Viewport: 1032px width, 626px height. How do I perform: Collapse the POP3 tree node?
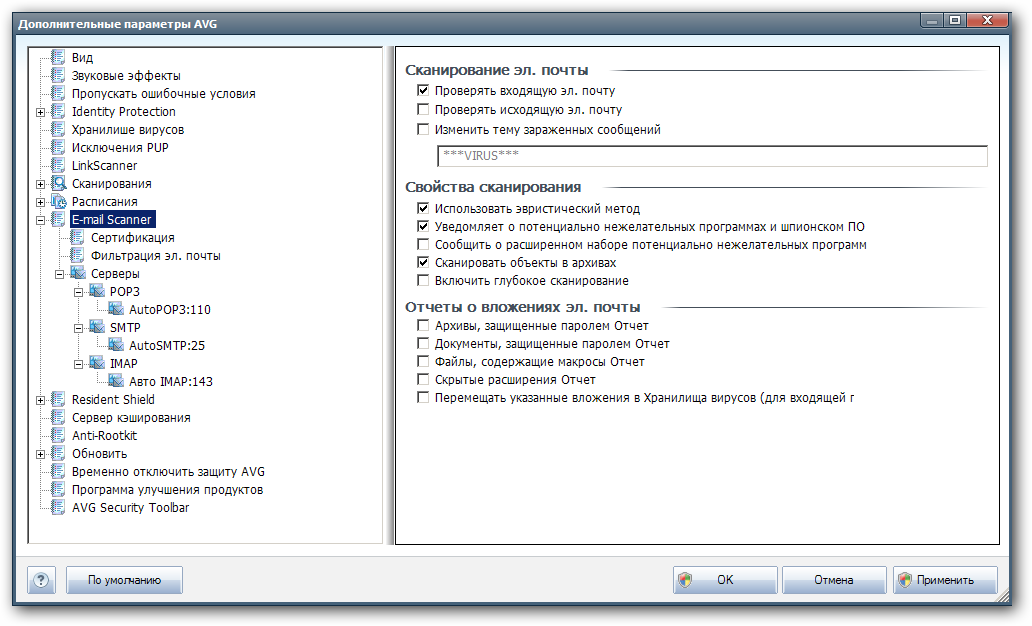pos(79,292)
